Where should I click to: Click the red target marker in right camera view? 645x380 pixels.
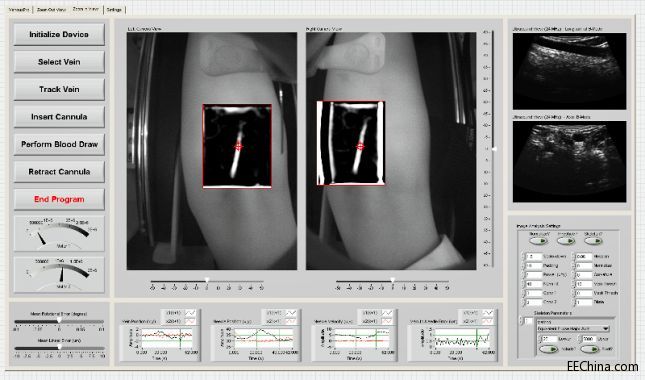(360, 146)
